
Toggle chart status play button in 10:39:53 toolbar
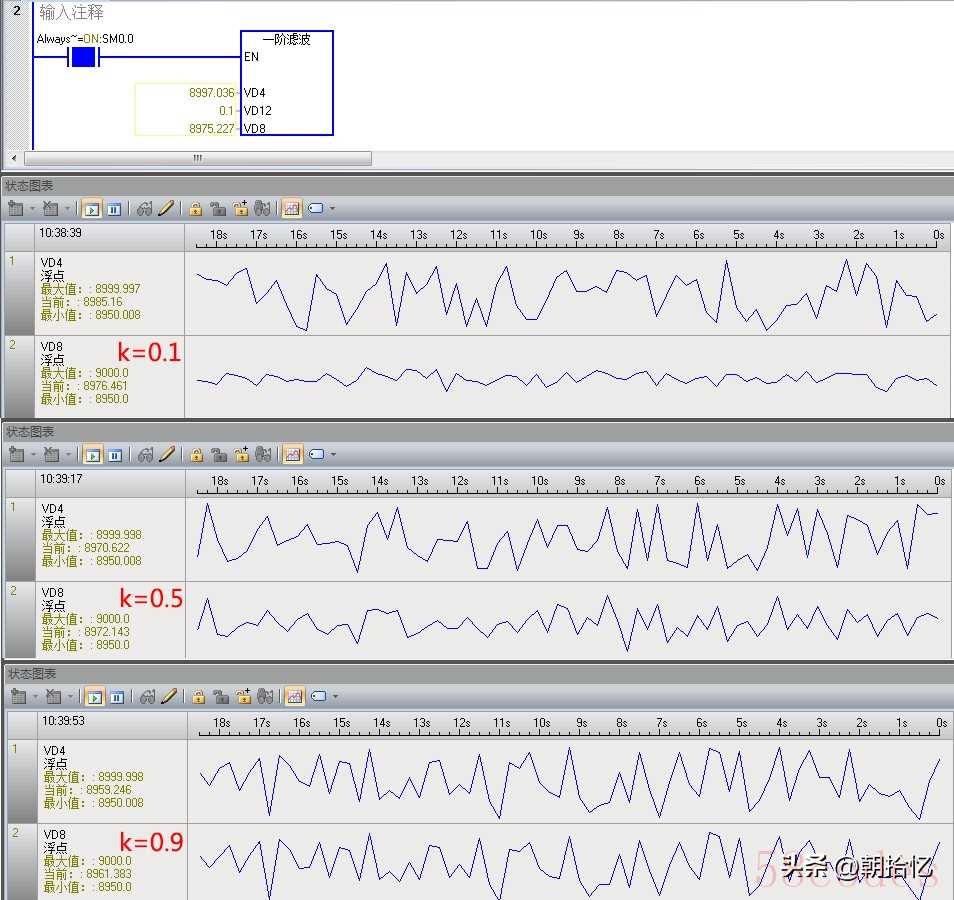pyautogui.click(x=95, y=697)
